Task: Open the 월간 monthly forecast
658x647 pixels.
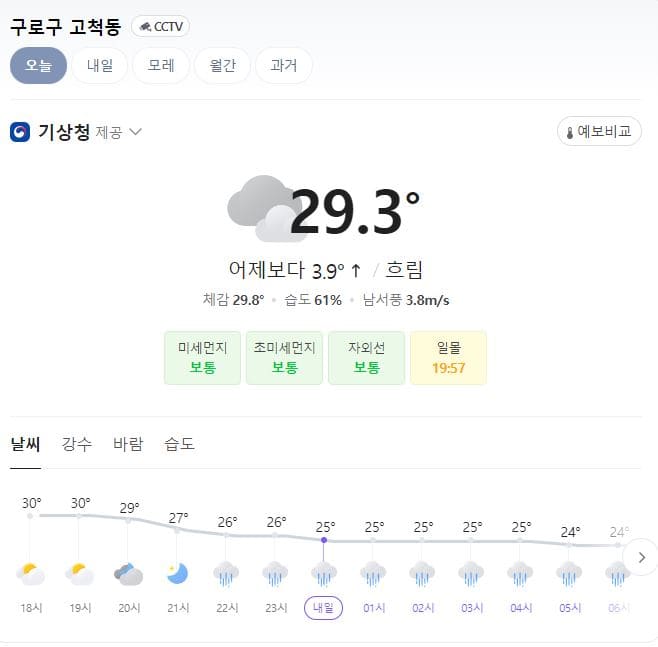Action: 222,65
